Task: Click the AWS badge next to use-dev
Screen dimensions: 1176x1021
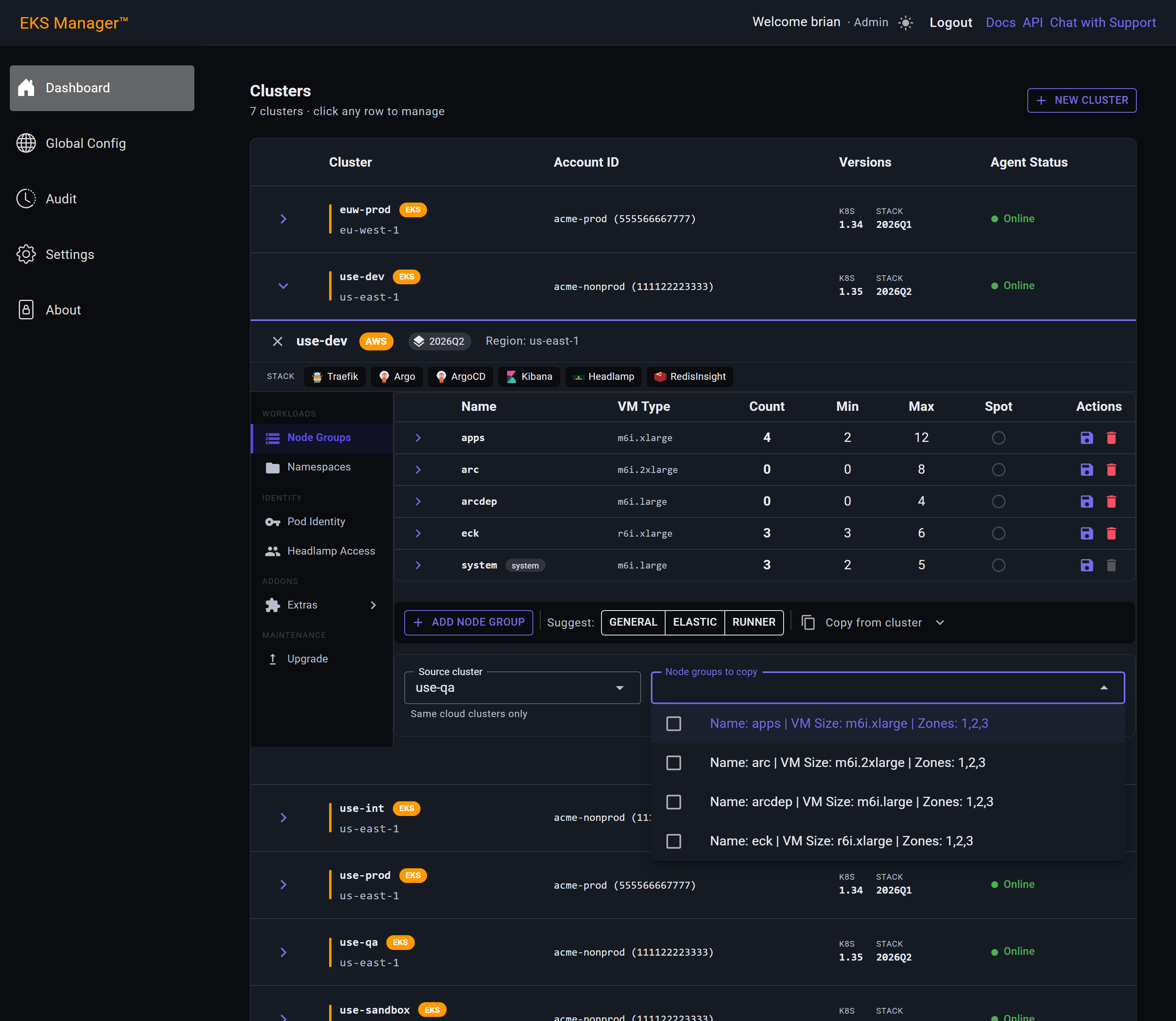Action: click(376, 341)
